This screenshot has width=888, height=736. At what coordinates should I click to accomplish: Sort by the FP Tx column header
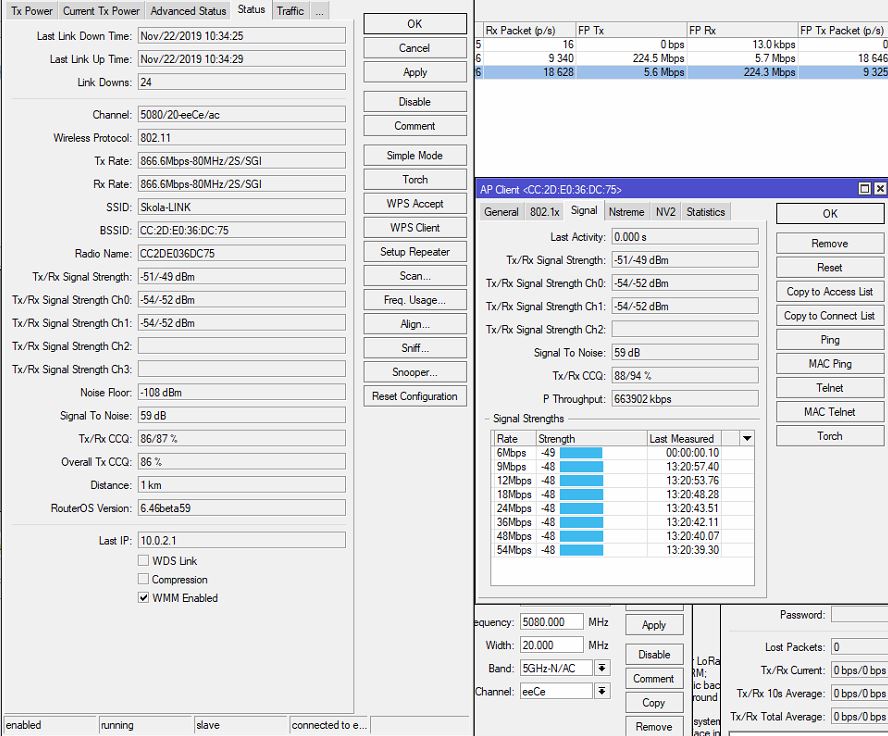pyautogui.click(x=631, y=31)
